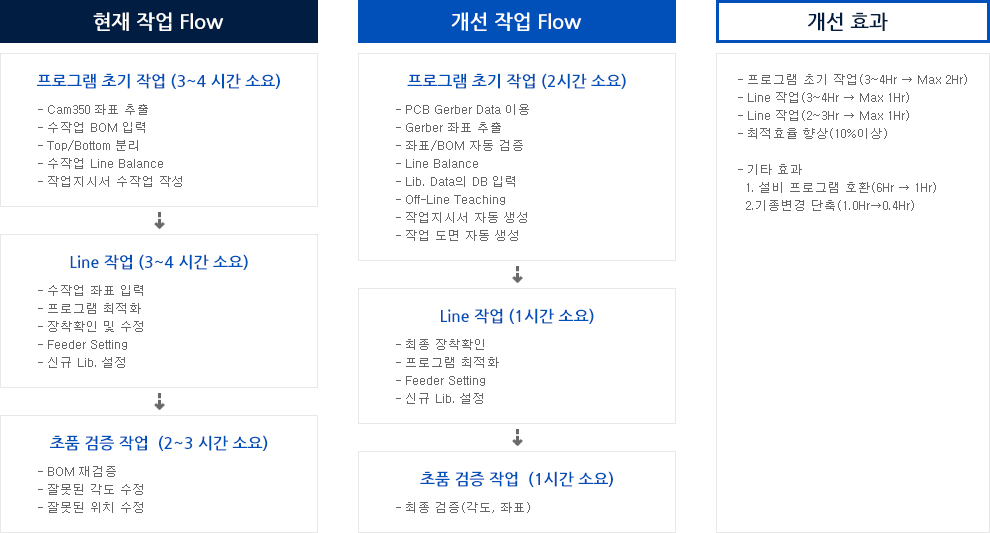Click the 최적효율 향상(10%이상) line
The height and width of the screenshot is (533, 990).
(813, 133)
